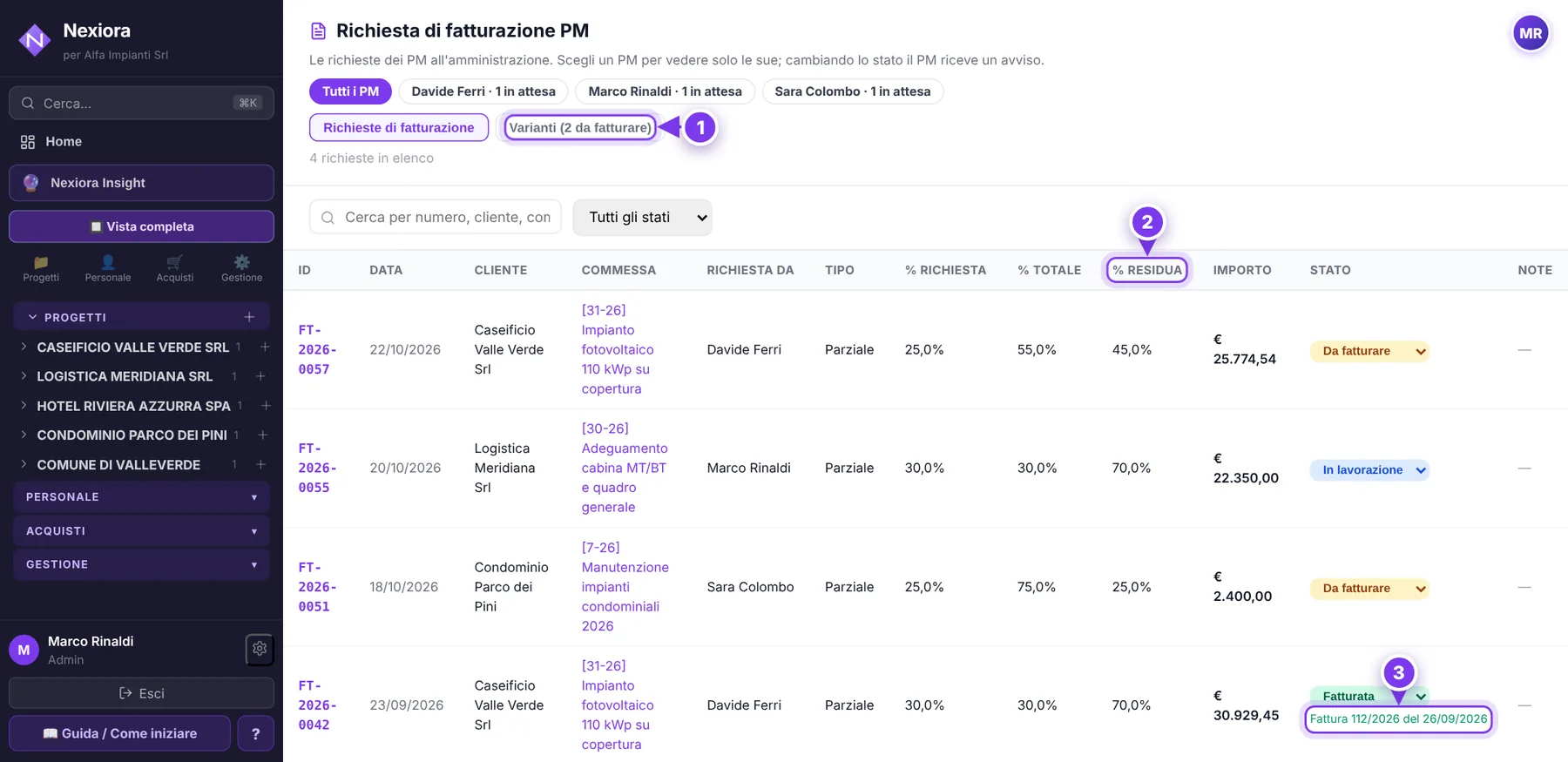Open the Gestione gear shortcut icon
Screen dimensions: 1568x762
tap(242, 262)
